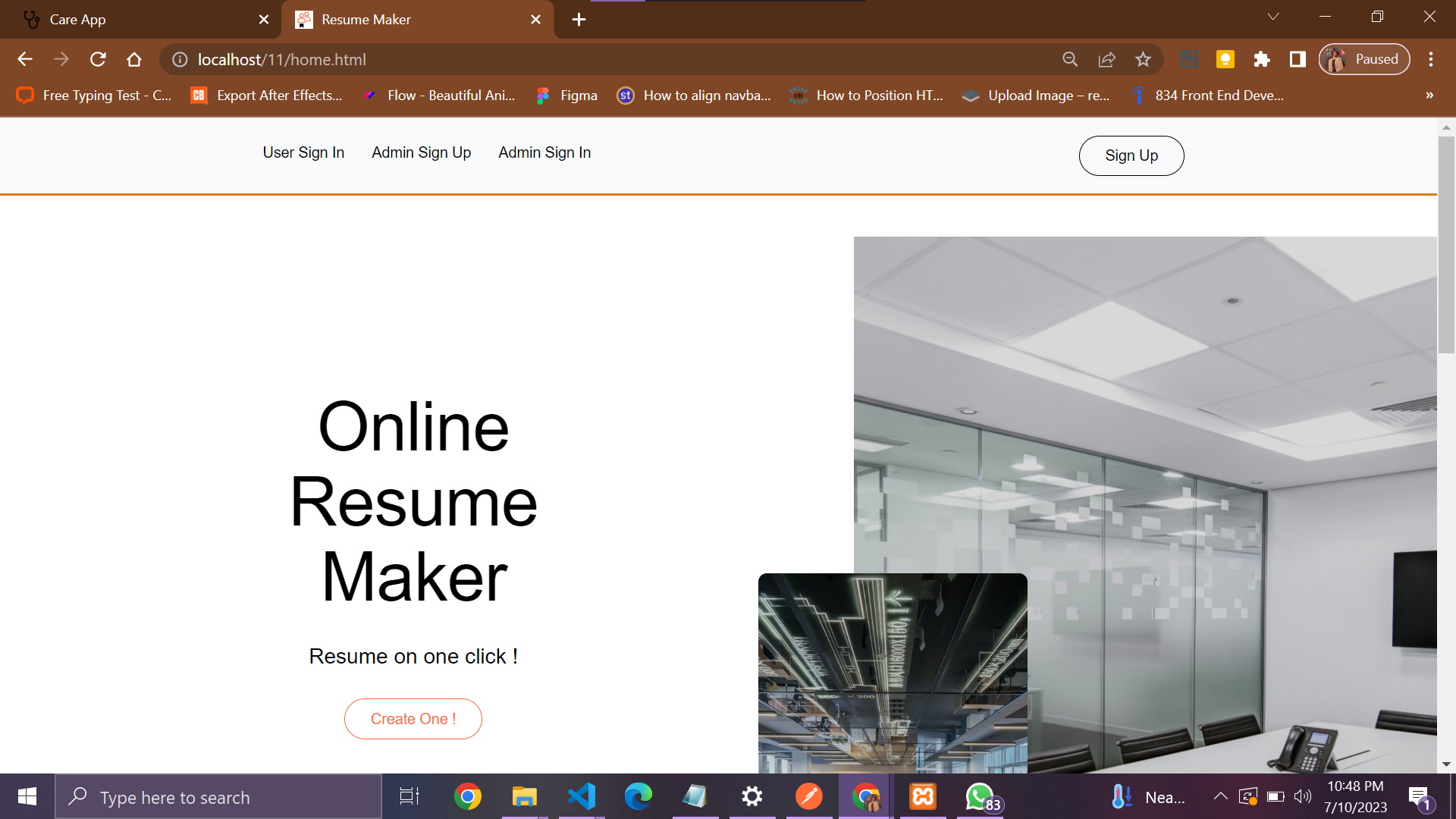Open the Figma bookmark
The height and width of the screenshot is (819, 1456).
[x=567, y=96]
